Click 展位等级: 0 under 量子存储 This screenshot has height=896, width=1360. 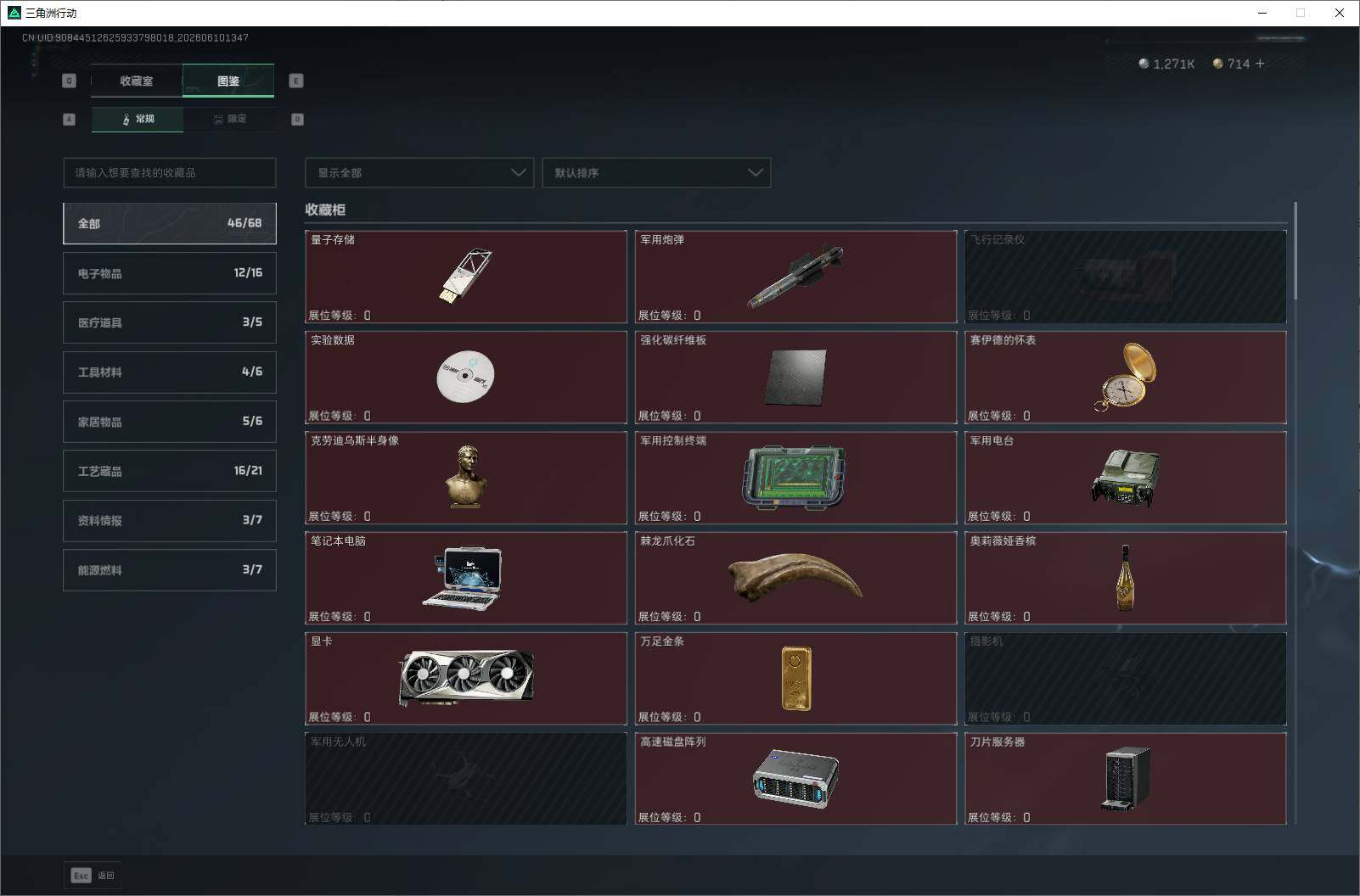click(340, 315)
